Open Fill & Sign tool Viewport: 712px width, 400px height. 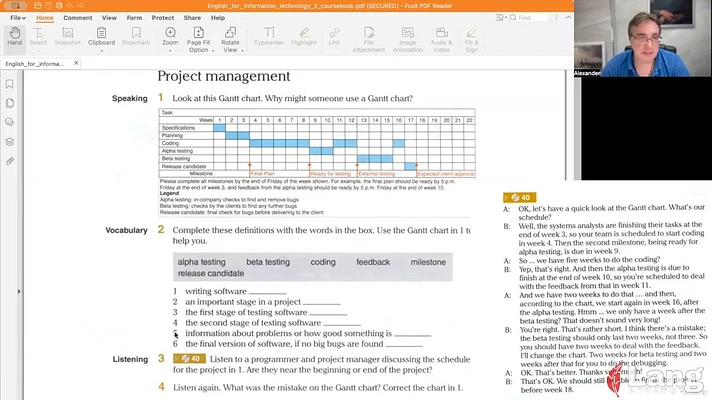pyautogui.click(x=471, y=39)
